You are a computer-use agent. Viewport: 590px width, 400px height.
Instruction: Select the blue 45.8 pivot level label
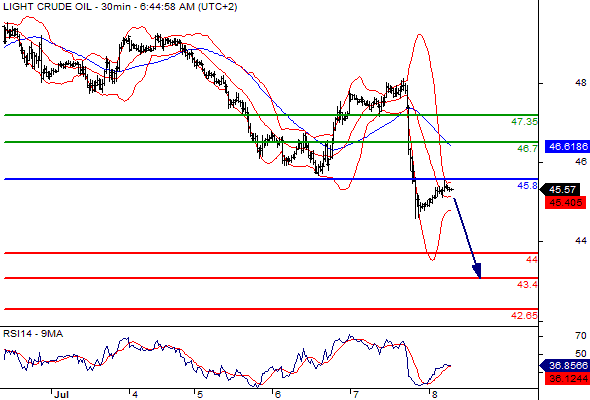click(527, 186)
